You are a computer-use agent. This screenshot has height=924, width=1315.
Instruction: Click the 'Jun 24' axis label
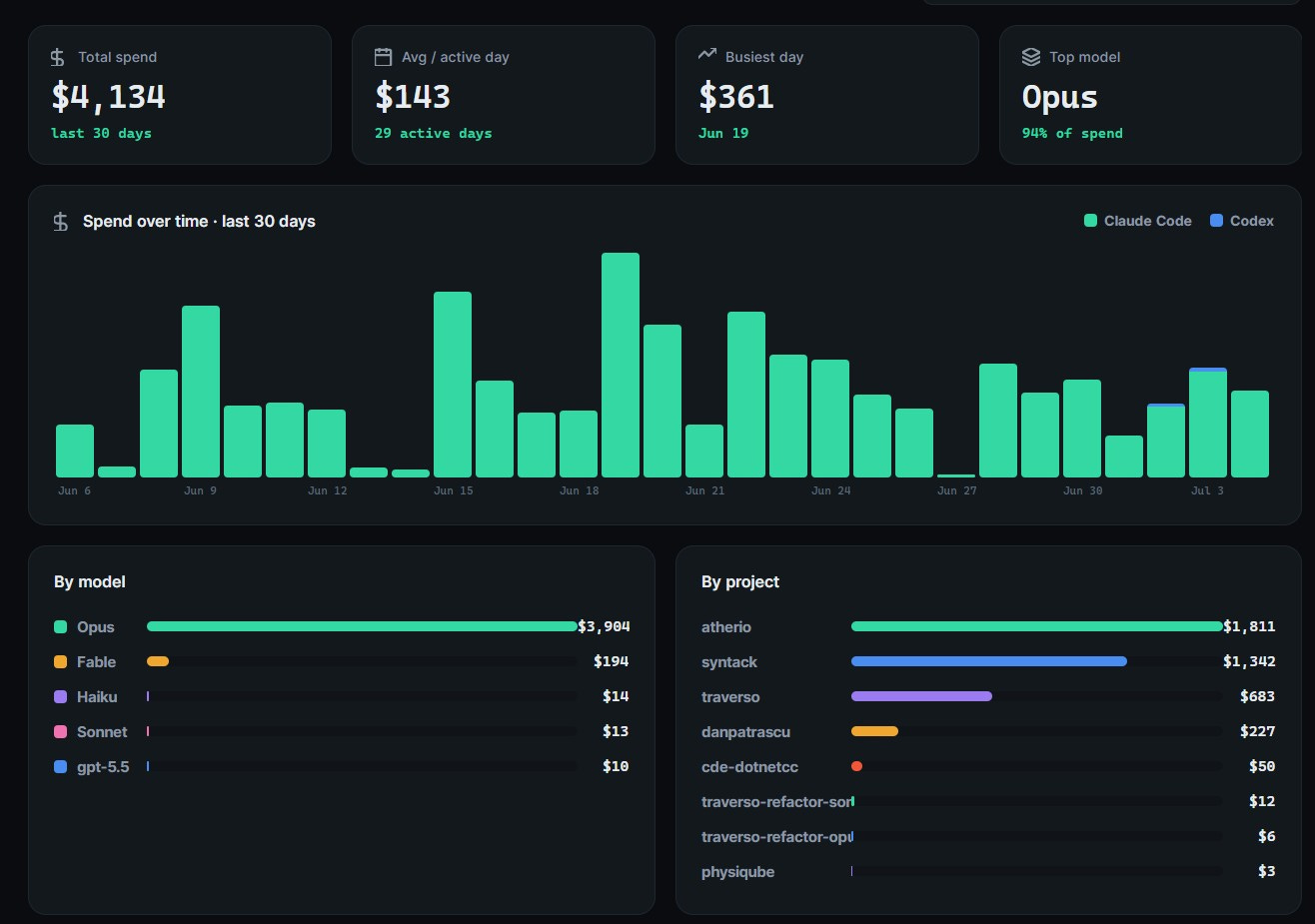(831, 490)
